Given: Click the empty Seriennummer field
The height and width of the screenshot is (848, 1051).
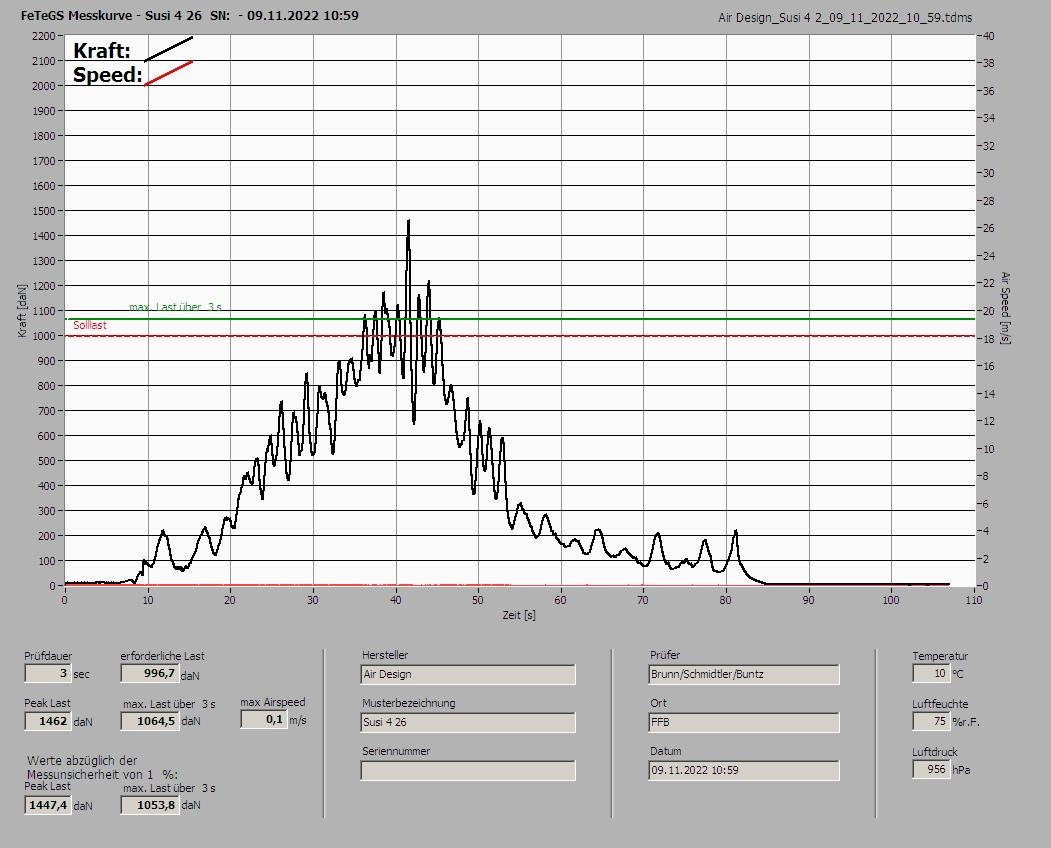Looking at the screenshot, I should [x=468, y=771].
